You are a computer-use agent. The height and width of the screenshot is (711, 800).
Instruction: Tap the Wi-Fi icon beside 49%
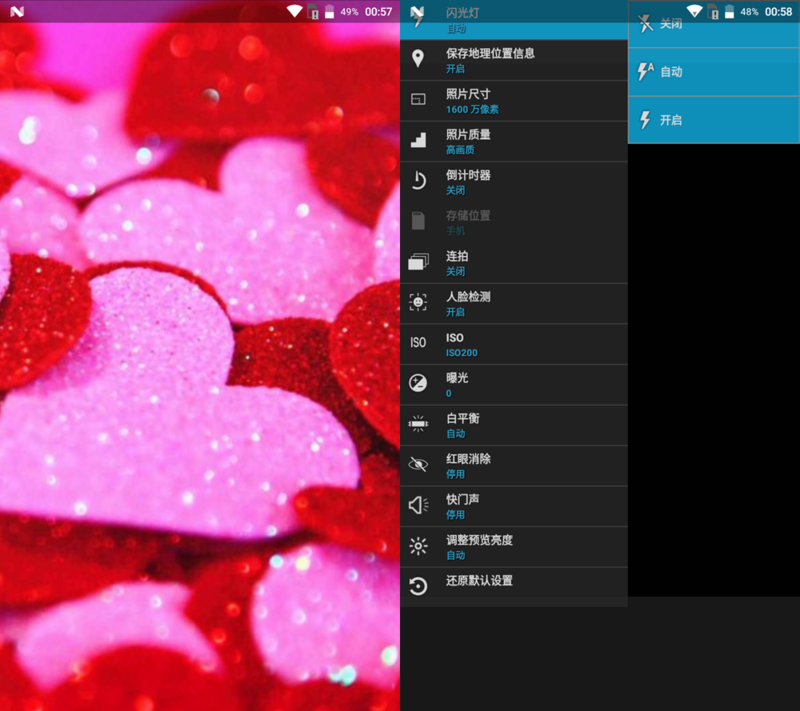(x=295, y=11)
